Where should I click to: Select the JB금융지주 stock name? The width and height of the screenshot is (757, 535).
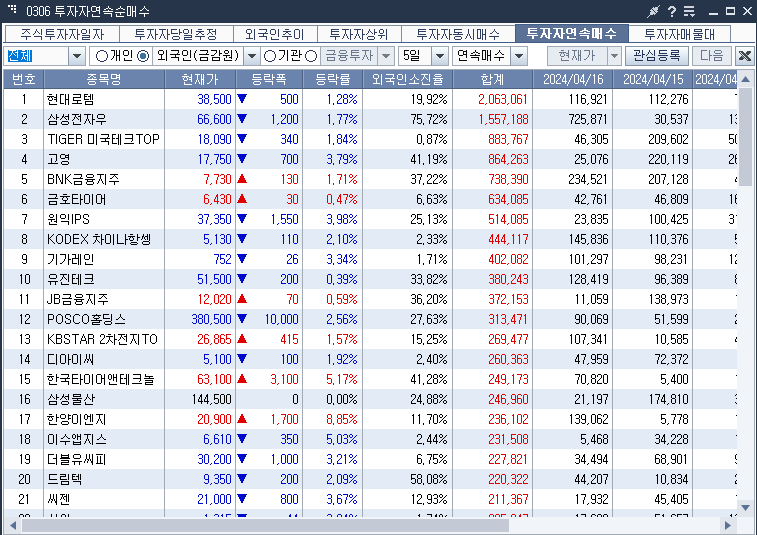click(x=78, y=299)
